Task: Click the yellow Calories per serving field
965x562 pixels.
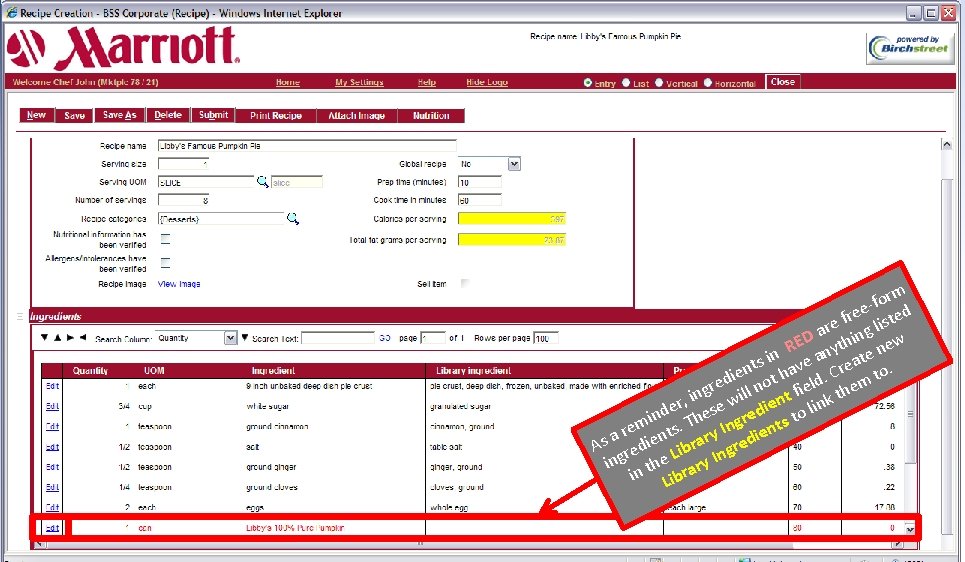Action: point(511,219)
